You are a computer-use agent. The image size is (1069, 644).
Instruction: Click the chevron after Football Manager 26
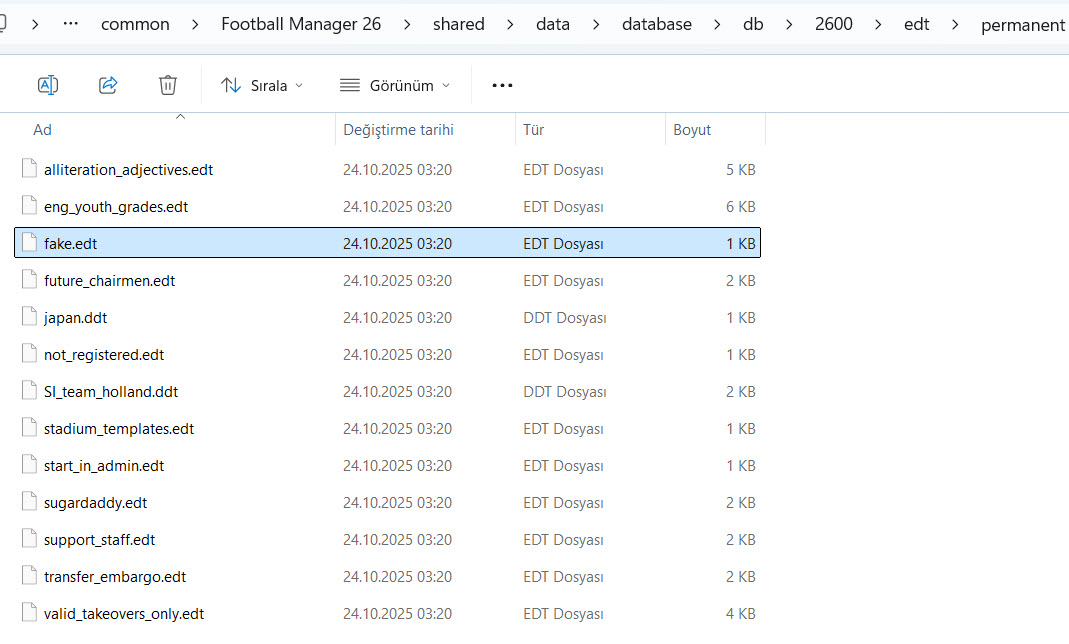[407, 24]
